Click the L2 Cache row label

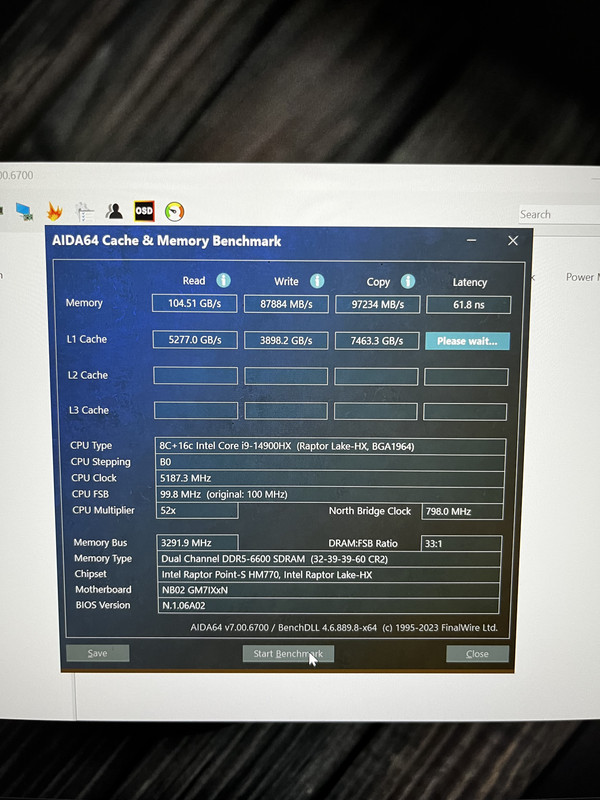(x=88, y=375)
